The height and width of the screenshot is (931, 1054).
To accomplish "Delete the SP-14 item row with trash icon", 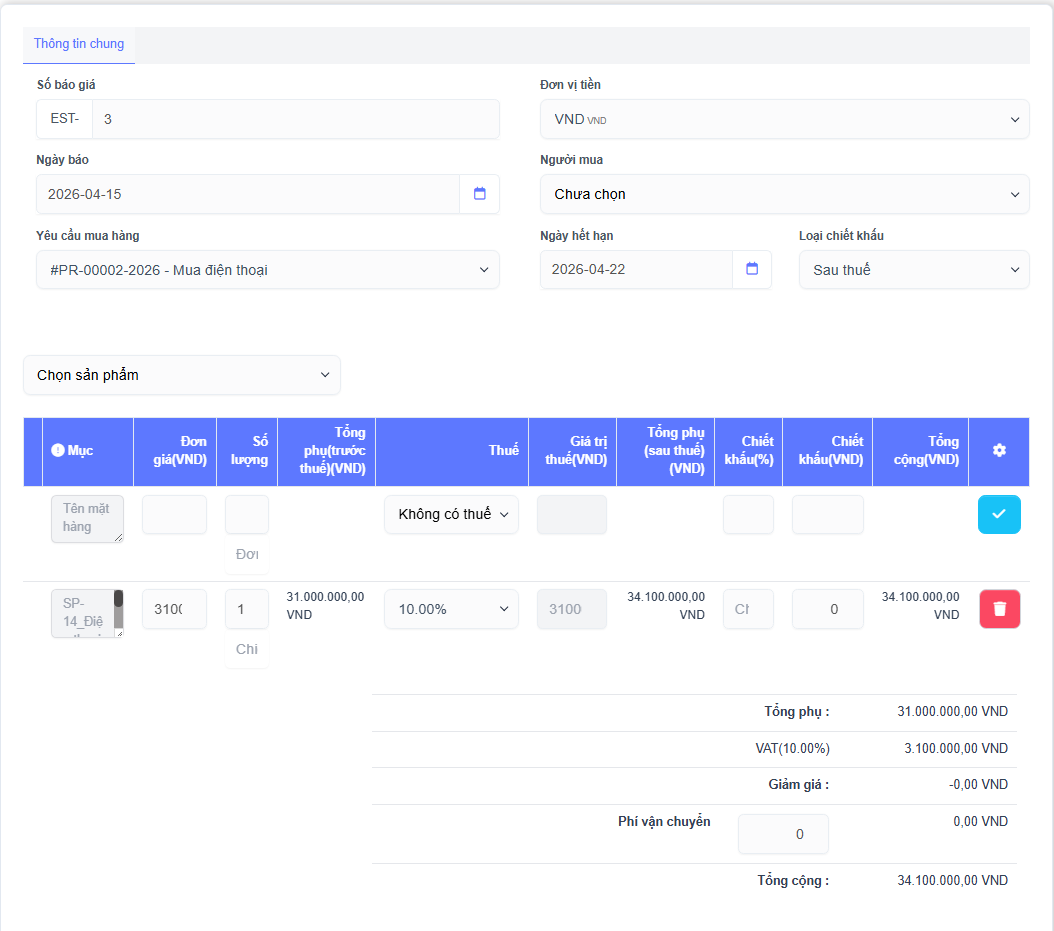I will pyautogui.click(x=998, y=609).
